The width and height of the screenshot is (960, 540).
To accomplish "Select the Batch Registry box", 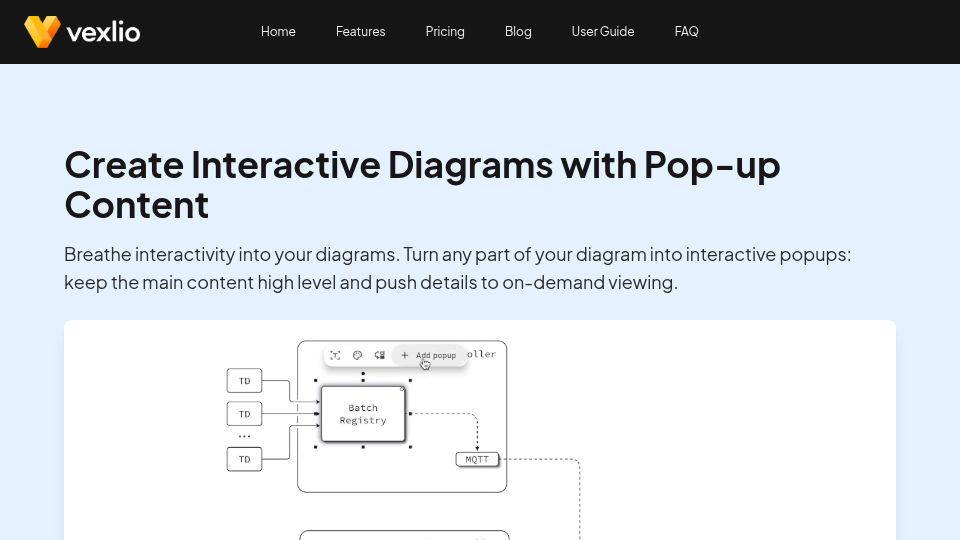I will (363, 414).
